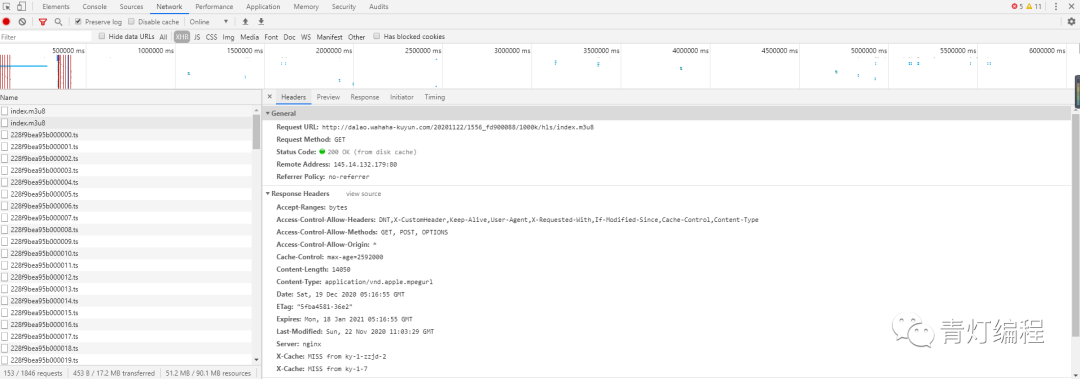Toggle Preserve log checkbox
The width and height of the screenshot is (1080, 379).
tap(78, 22)
